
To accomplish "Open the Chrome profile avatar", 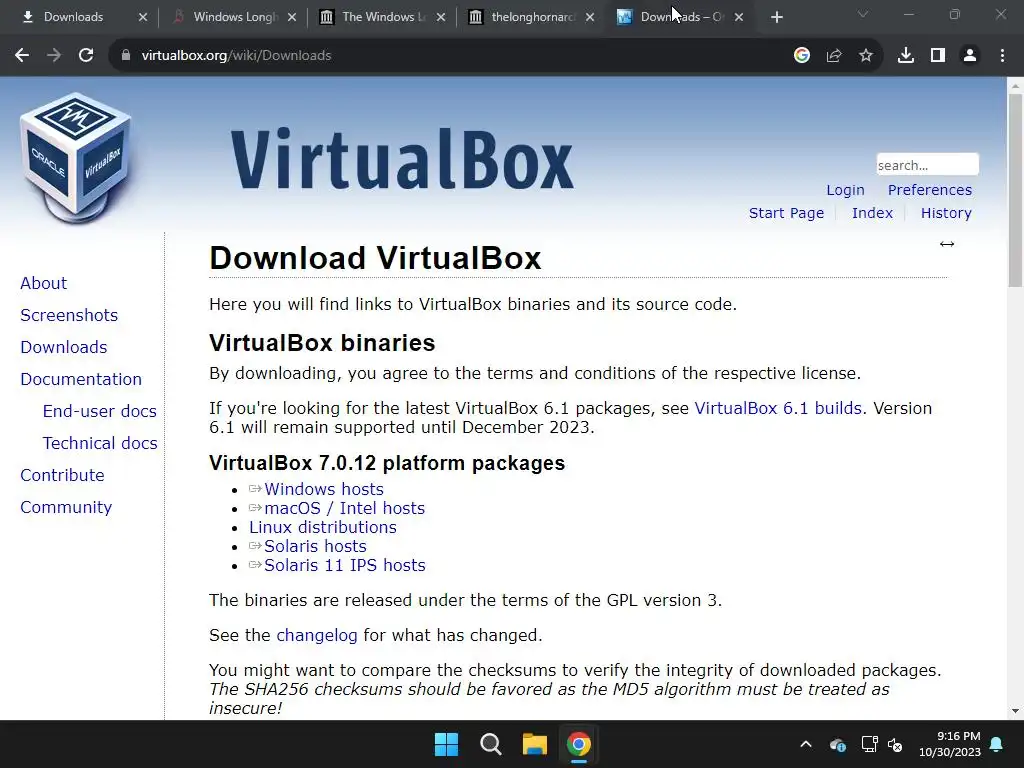I will point(970,56).
